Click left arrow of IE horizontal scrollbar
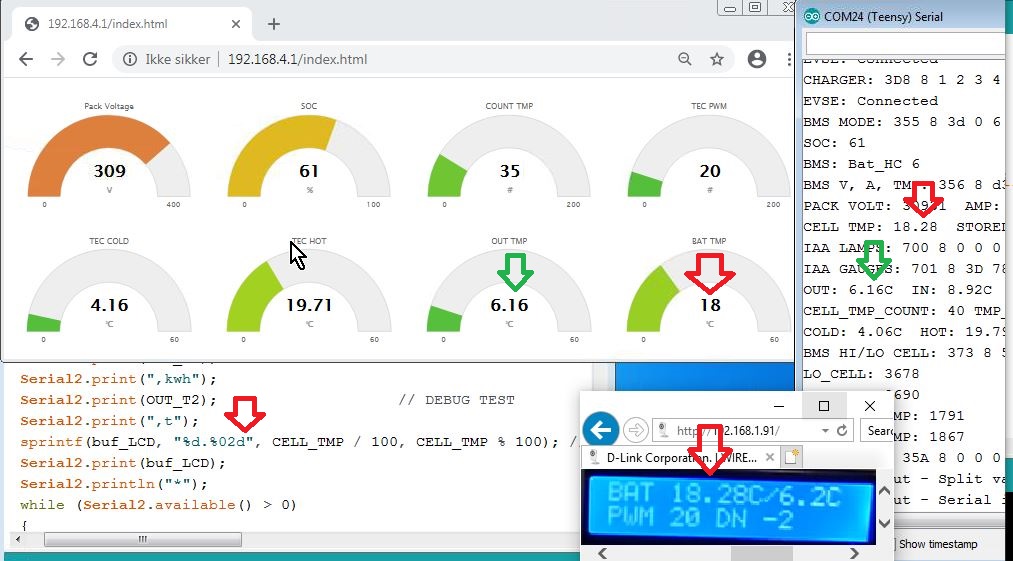The image size is (1013, 561). point(603,554)
